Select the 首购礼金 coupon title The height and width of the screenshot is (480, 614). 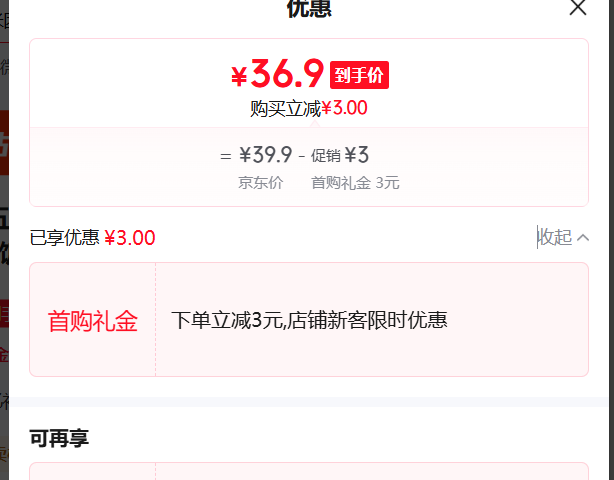pos(93,321)
